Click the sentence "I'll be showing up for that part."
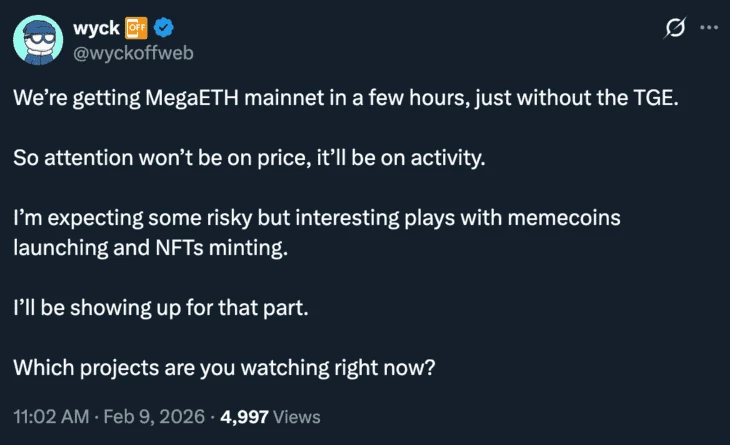The width and height of the screenshot is (730, 445). pos(160,307)
